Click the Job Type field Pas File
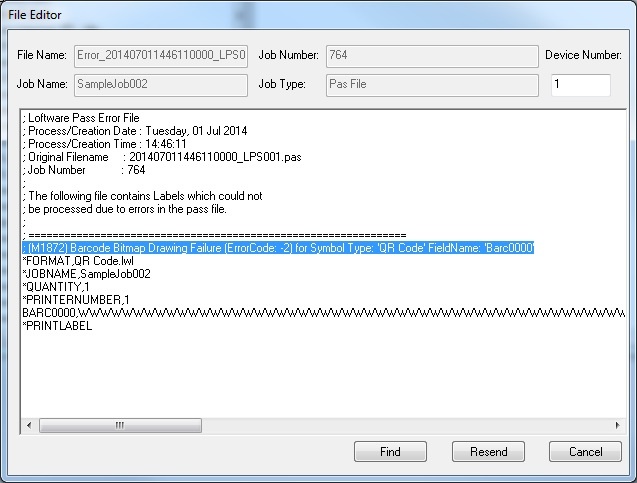The image size is (637, 483). (x=432, y=85)
